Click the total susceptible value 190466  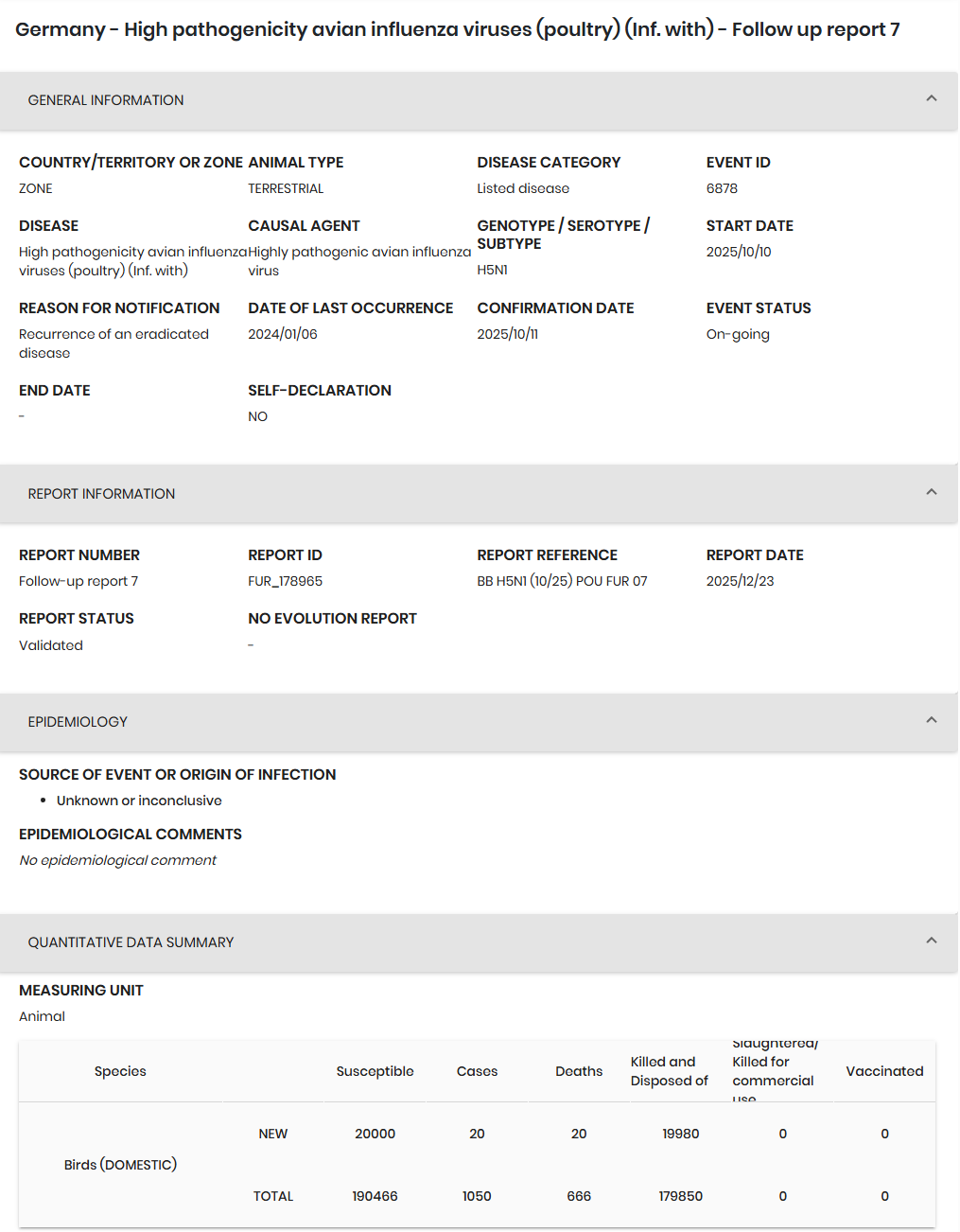[x=375, y=1196]
